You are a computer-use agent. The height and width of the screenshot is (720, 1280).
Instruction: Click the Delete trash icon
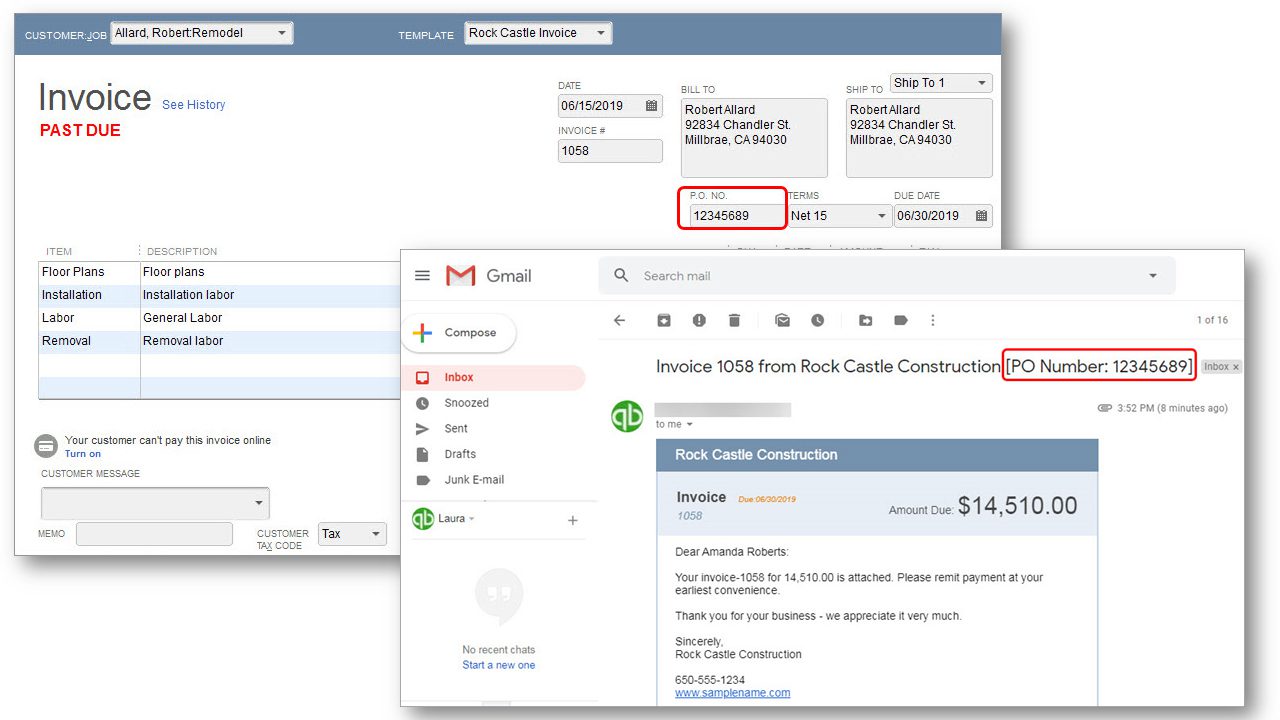(734, 320)
